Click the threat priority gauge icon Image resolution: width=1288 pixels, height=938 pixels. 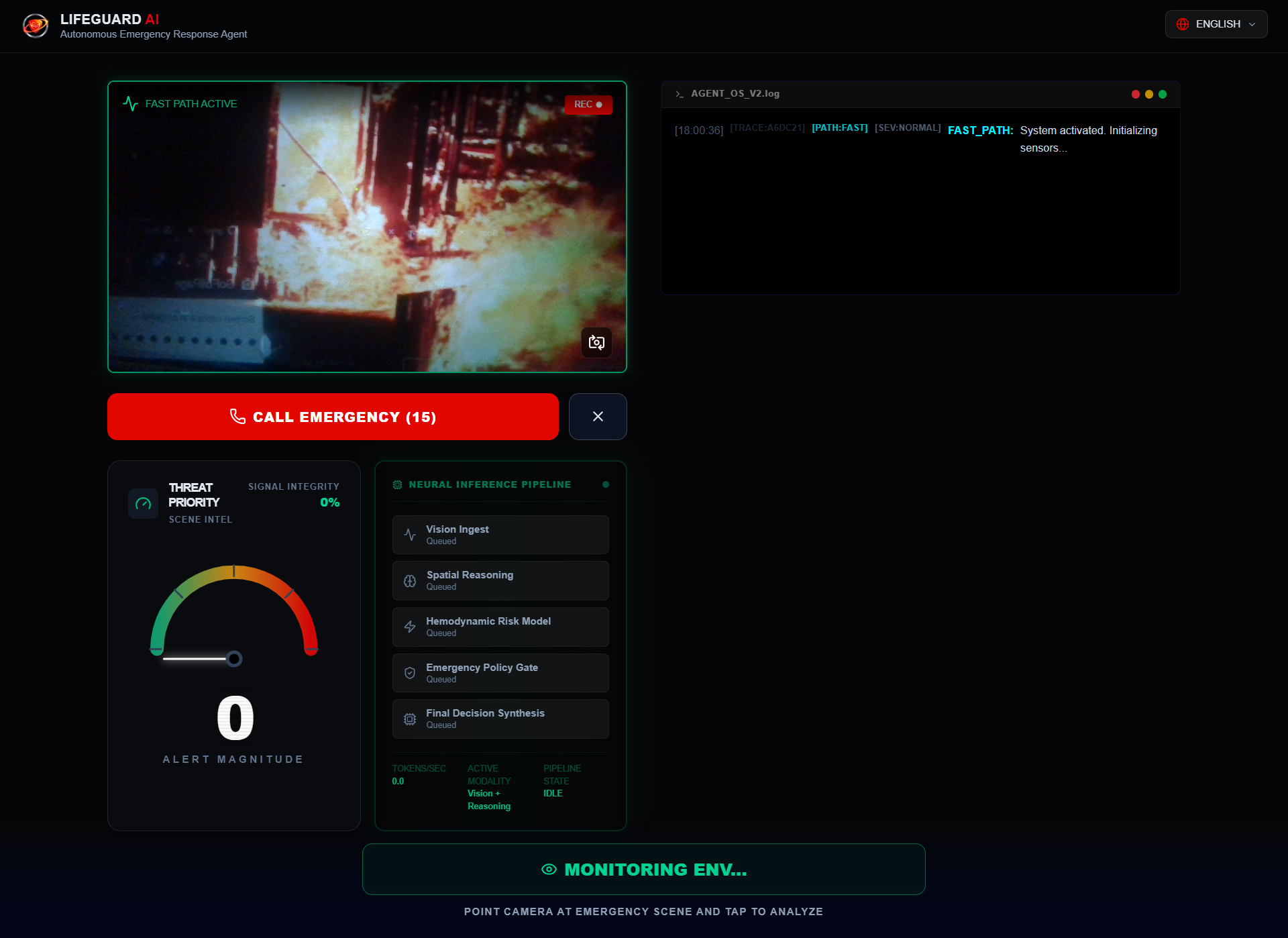143,503
